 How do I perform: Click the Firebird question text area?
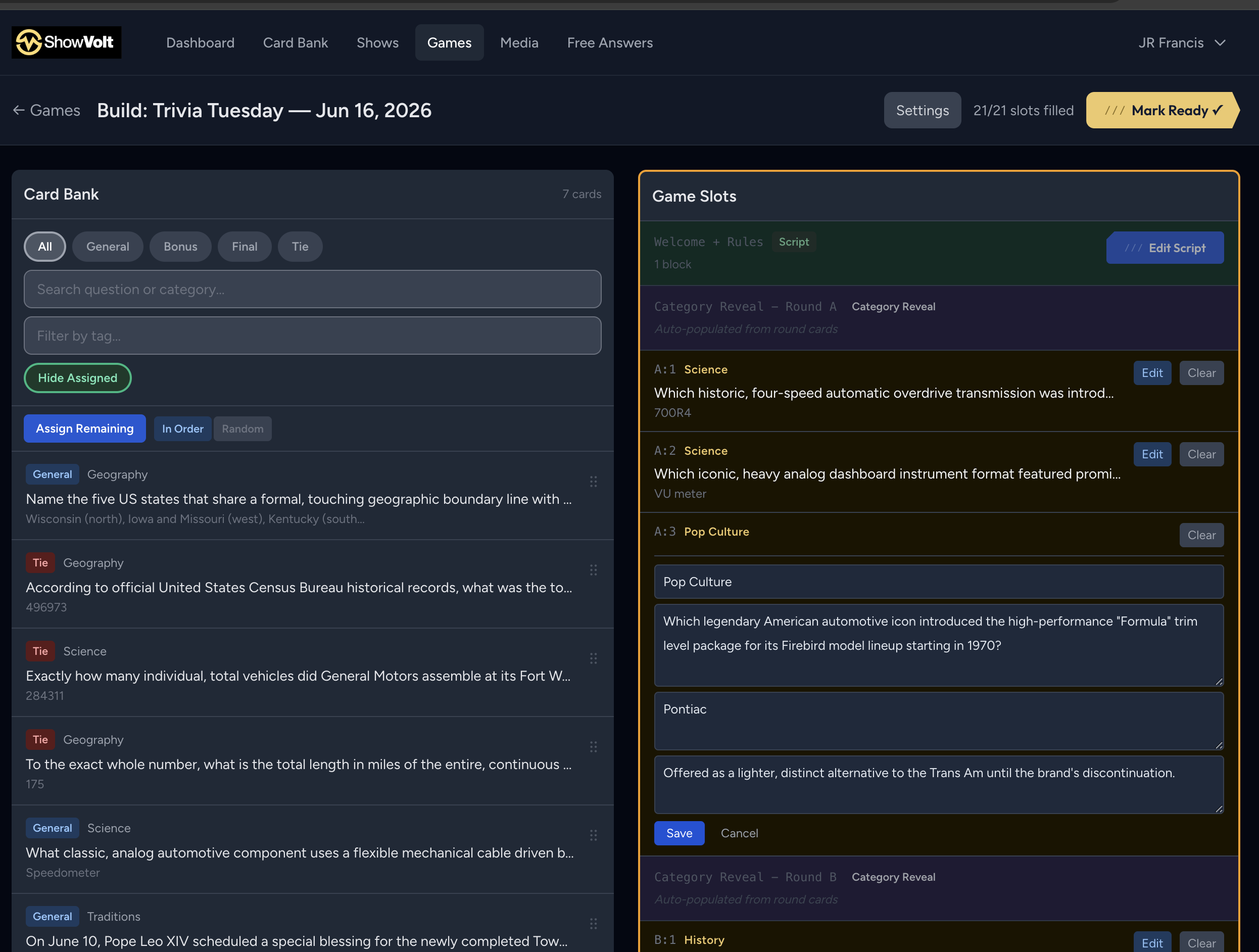pos(939,645)
